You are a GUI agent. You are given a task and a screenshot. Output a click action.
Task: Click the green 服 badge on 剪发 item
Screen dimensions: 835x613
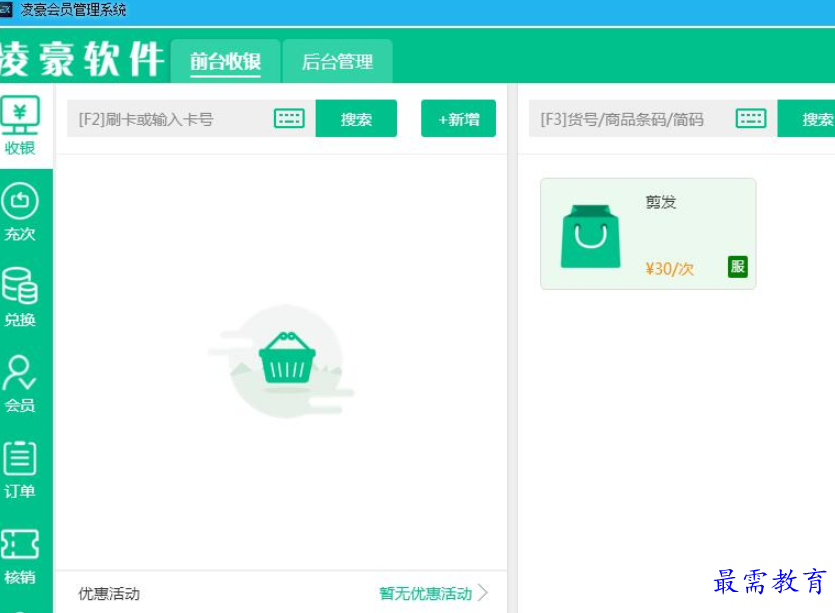point(738,267)
